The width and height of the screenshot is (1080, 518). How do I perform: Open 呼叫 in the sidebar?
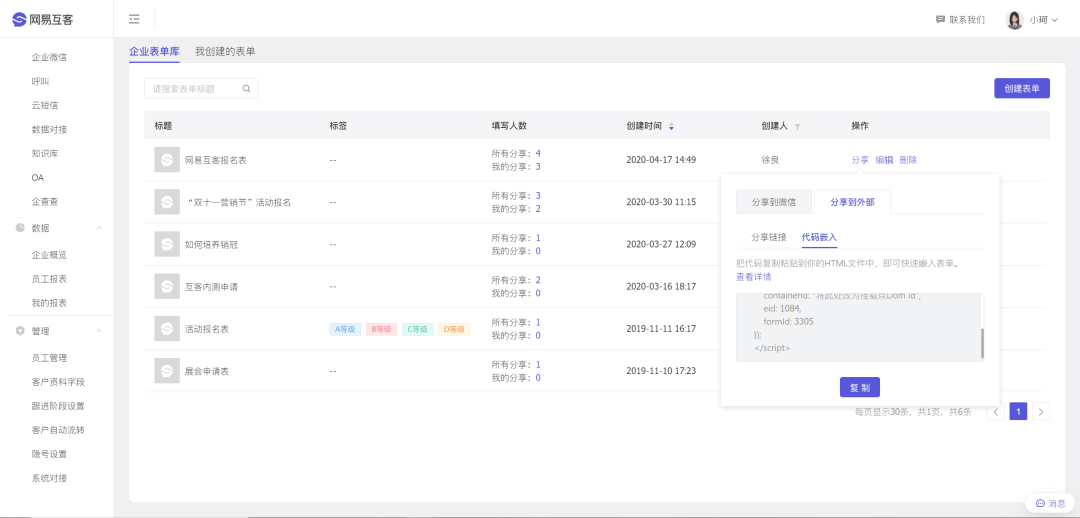[40, 81]
